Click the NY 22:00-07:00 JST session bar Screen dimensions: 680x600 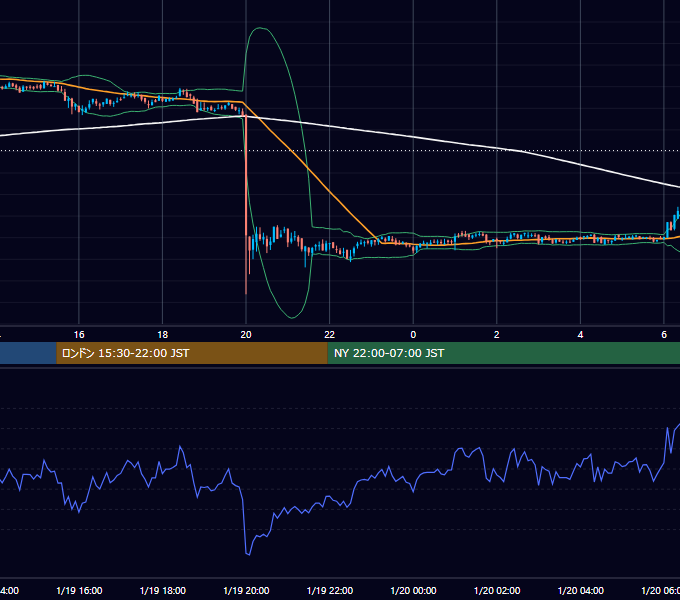(x=503, y=353)
